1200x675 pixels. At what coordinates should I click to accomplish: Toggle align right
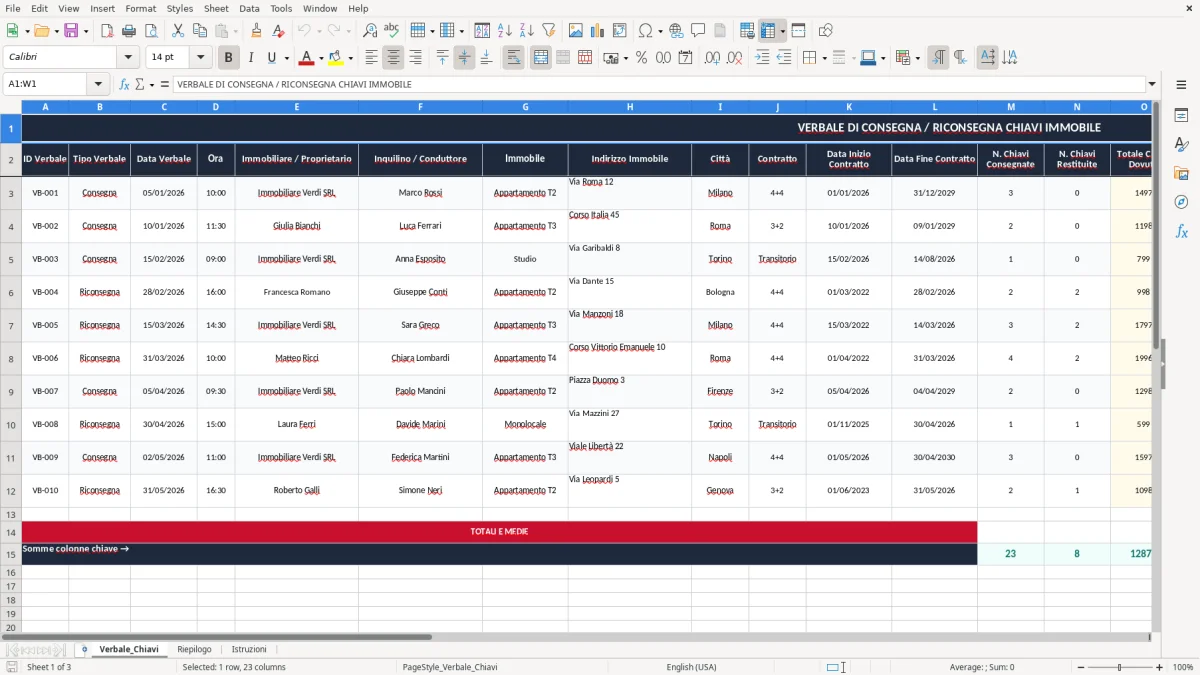pyautogui.click(x=415, y=58)
